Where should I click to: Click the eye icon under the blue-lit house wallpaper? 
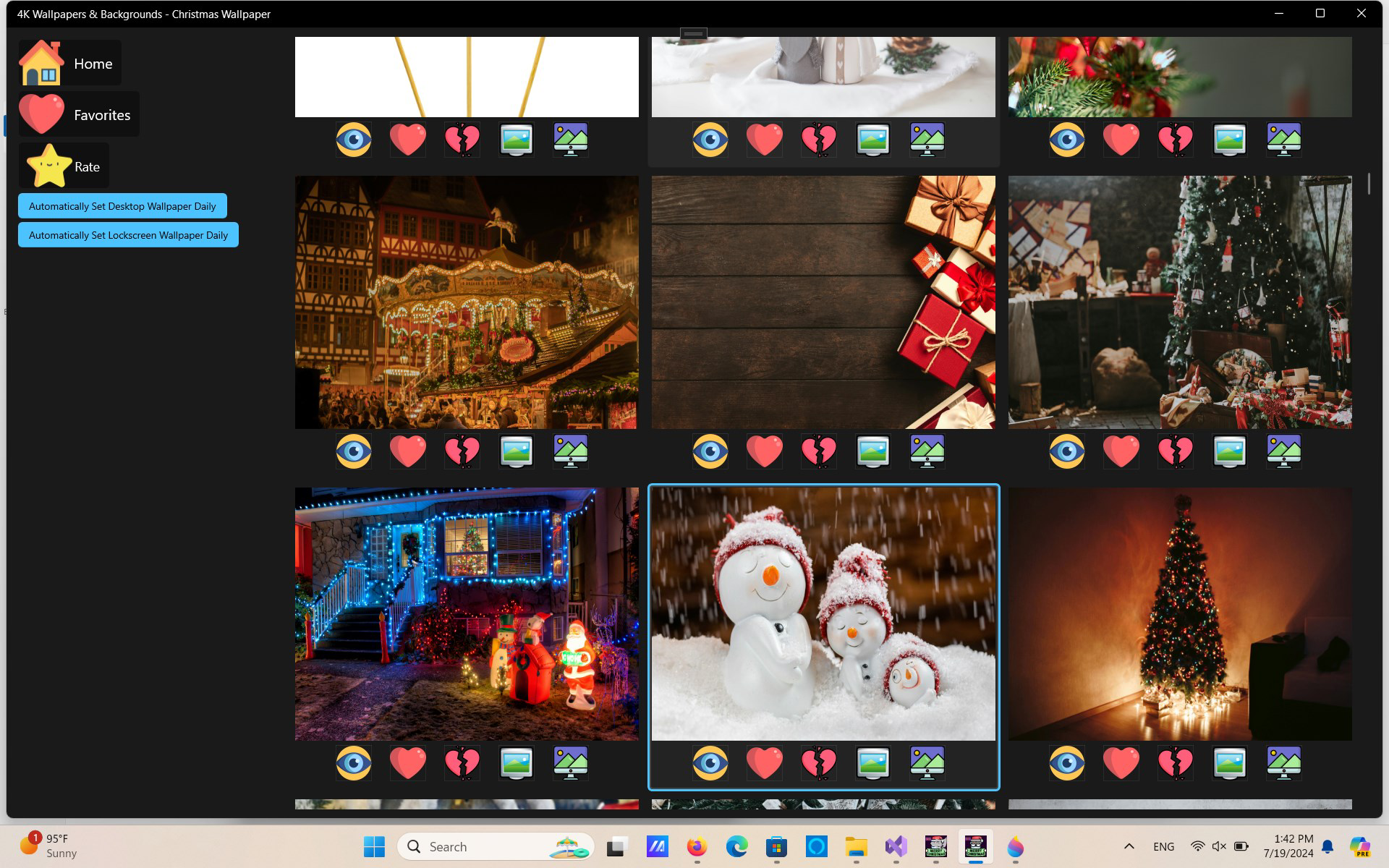(x=353, y=763)
